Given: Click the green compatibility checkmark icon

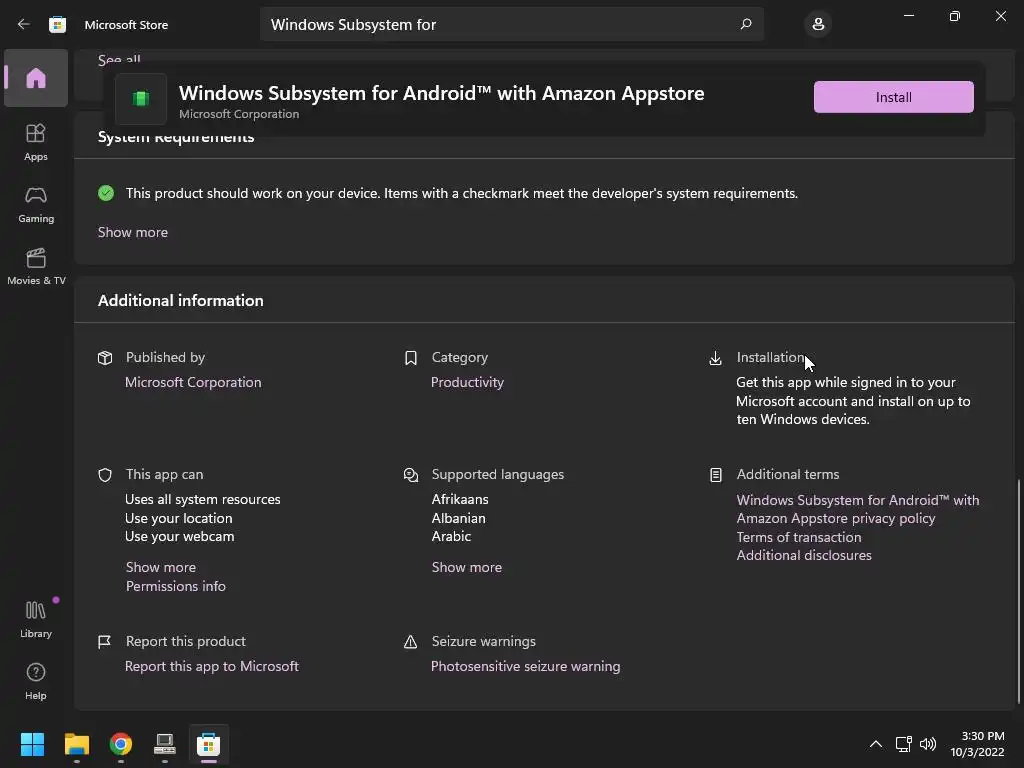Looking at the screenshot, I should pyautogui.click(x=106, y=193).
